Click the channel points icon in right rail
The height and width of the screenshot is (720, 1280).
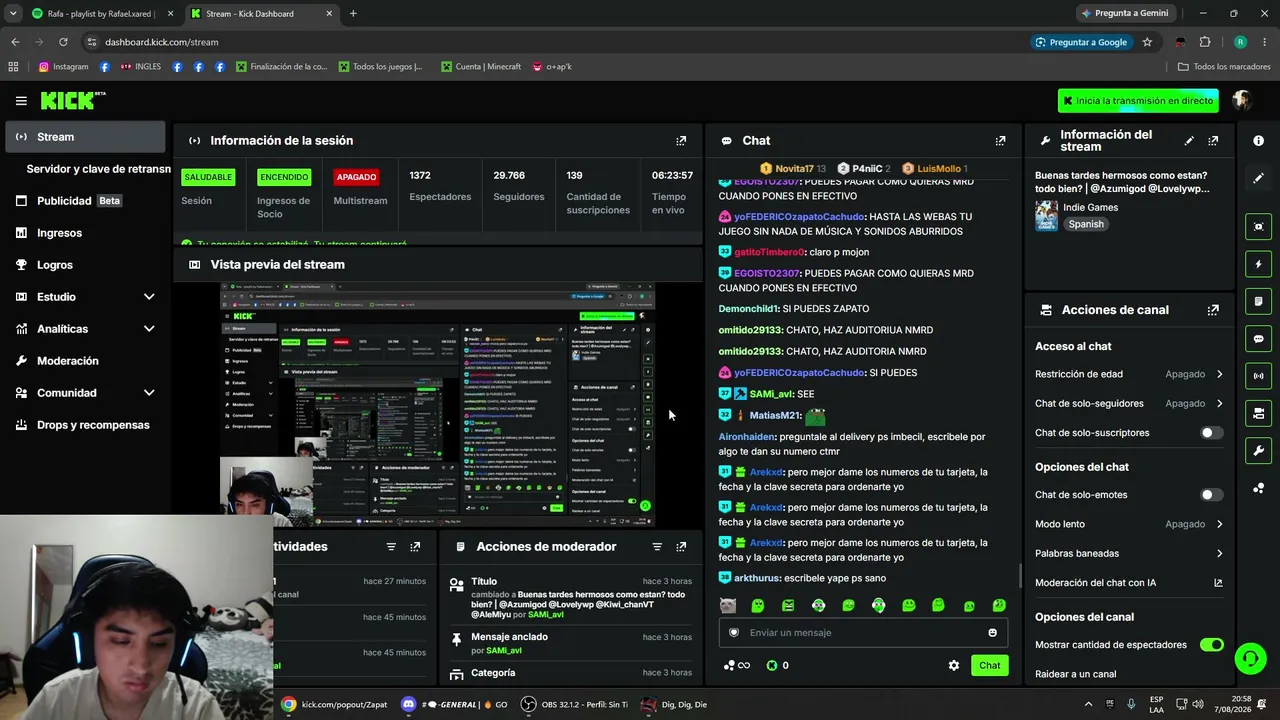[x=1258, y=488]
